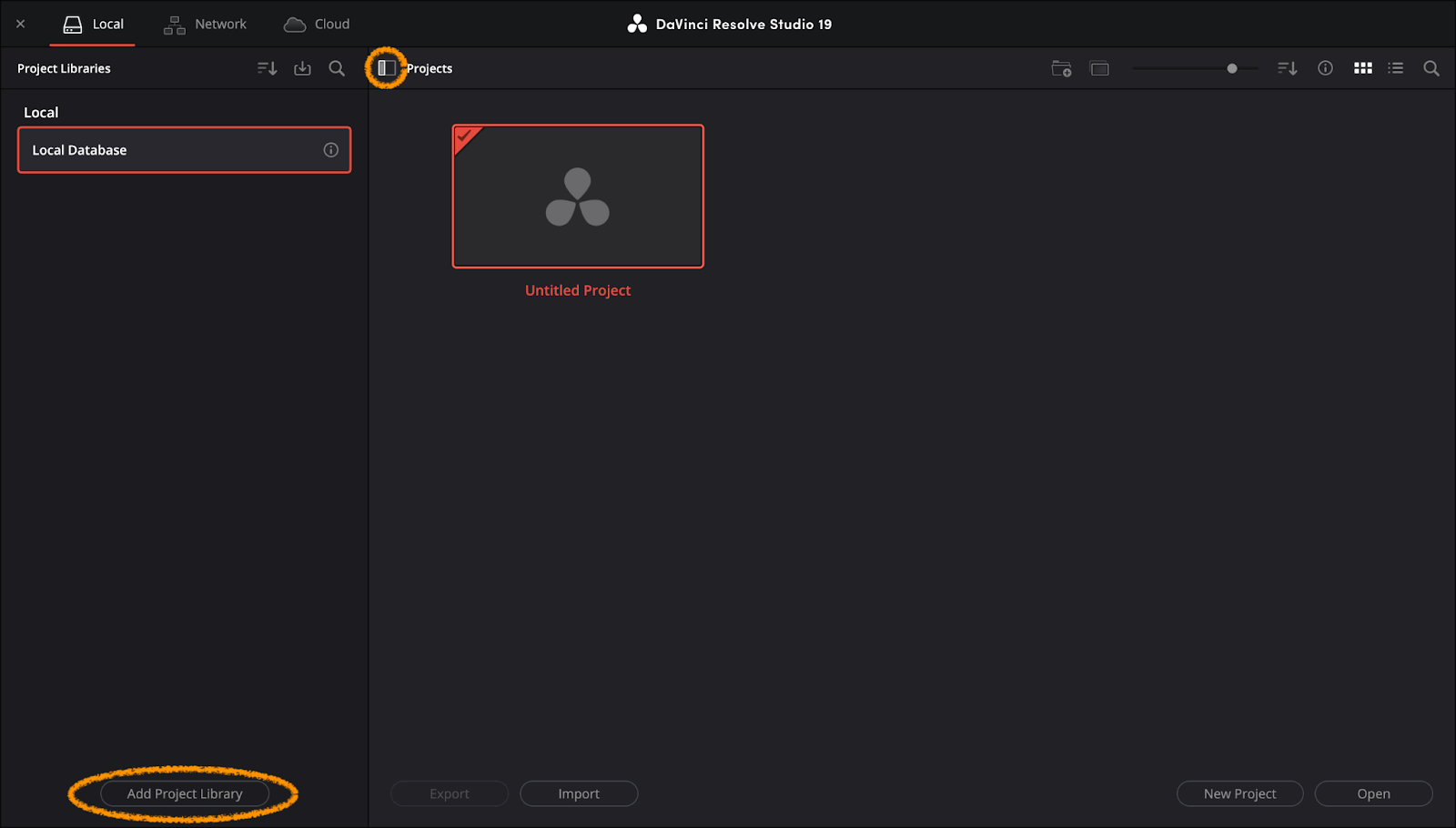Close the Project Manager window
This screenshot has width=1456, height=828.
pyautogui.click(x=20, y=24)
